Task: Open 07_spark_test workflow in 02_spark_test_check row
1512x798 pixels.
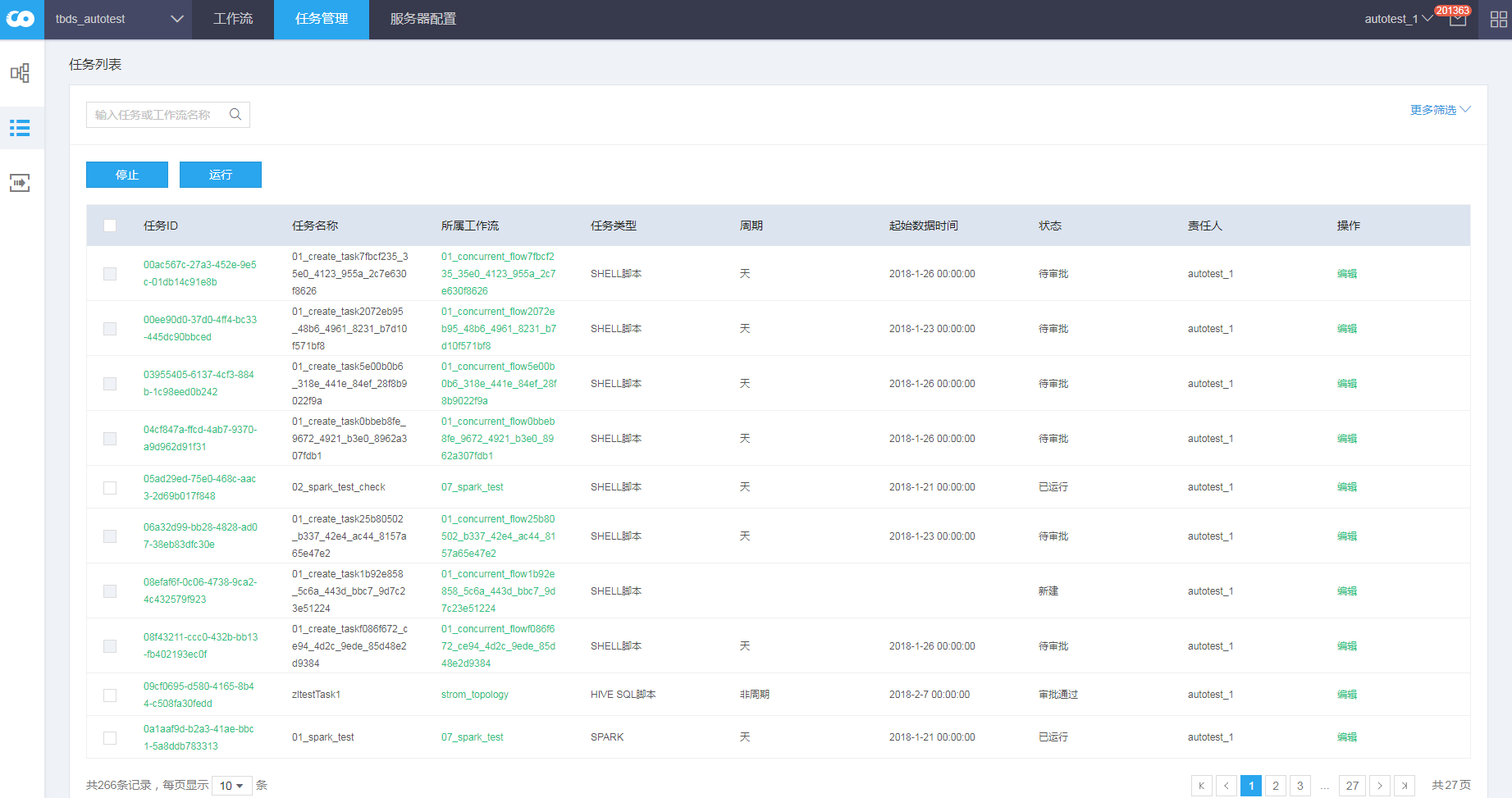Action: [473, 487]
